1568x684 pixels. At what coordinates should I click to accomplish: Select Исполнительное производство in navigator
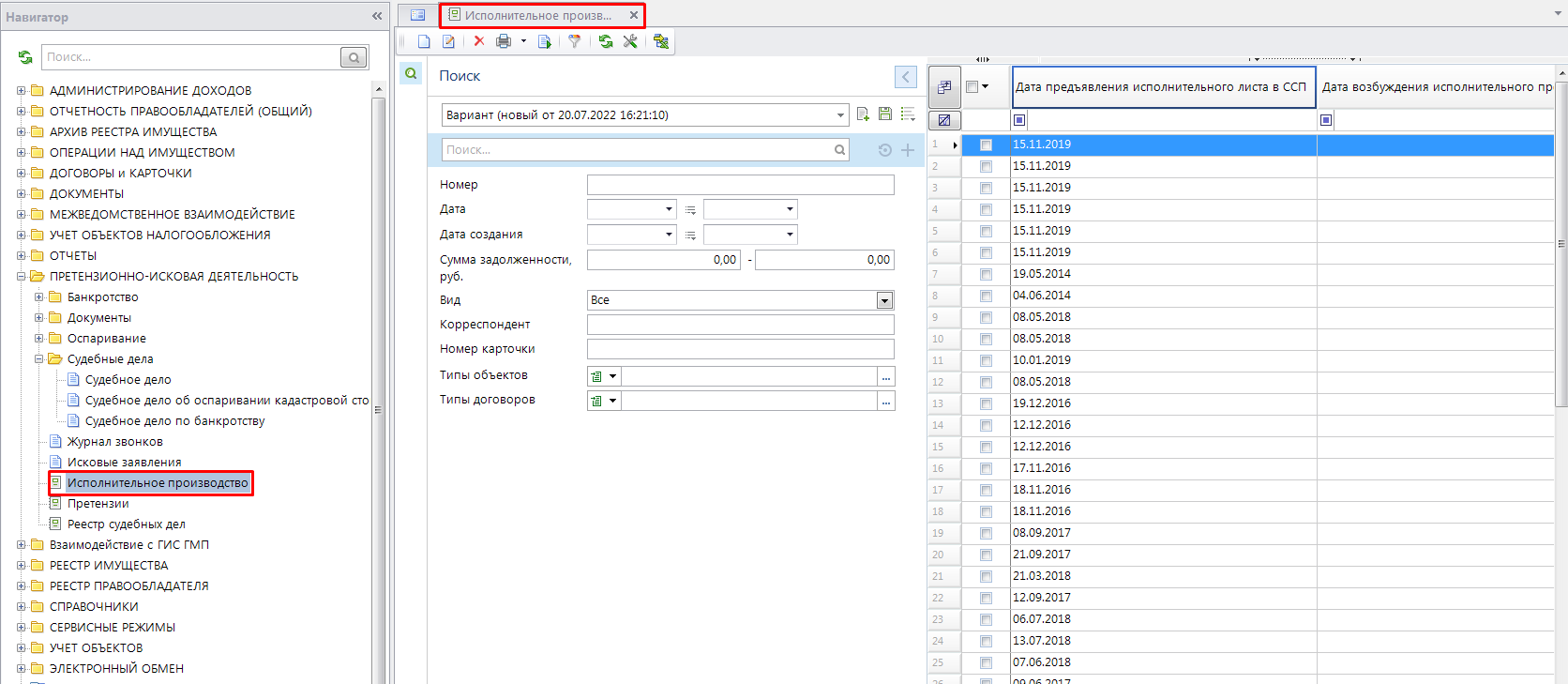pos(158,483)
